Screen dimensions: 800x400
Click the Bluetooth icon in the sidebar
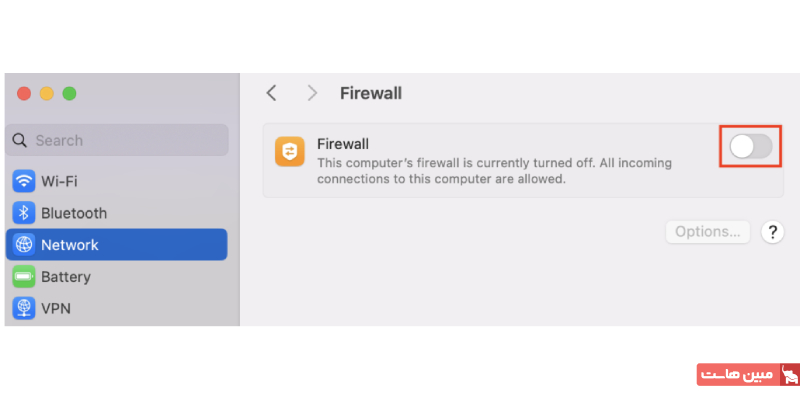(x=24, y=213)
